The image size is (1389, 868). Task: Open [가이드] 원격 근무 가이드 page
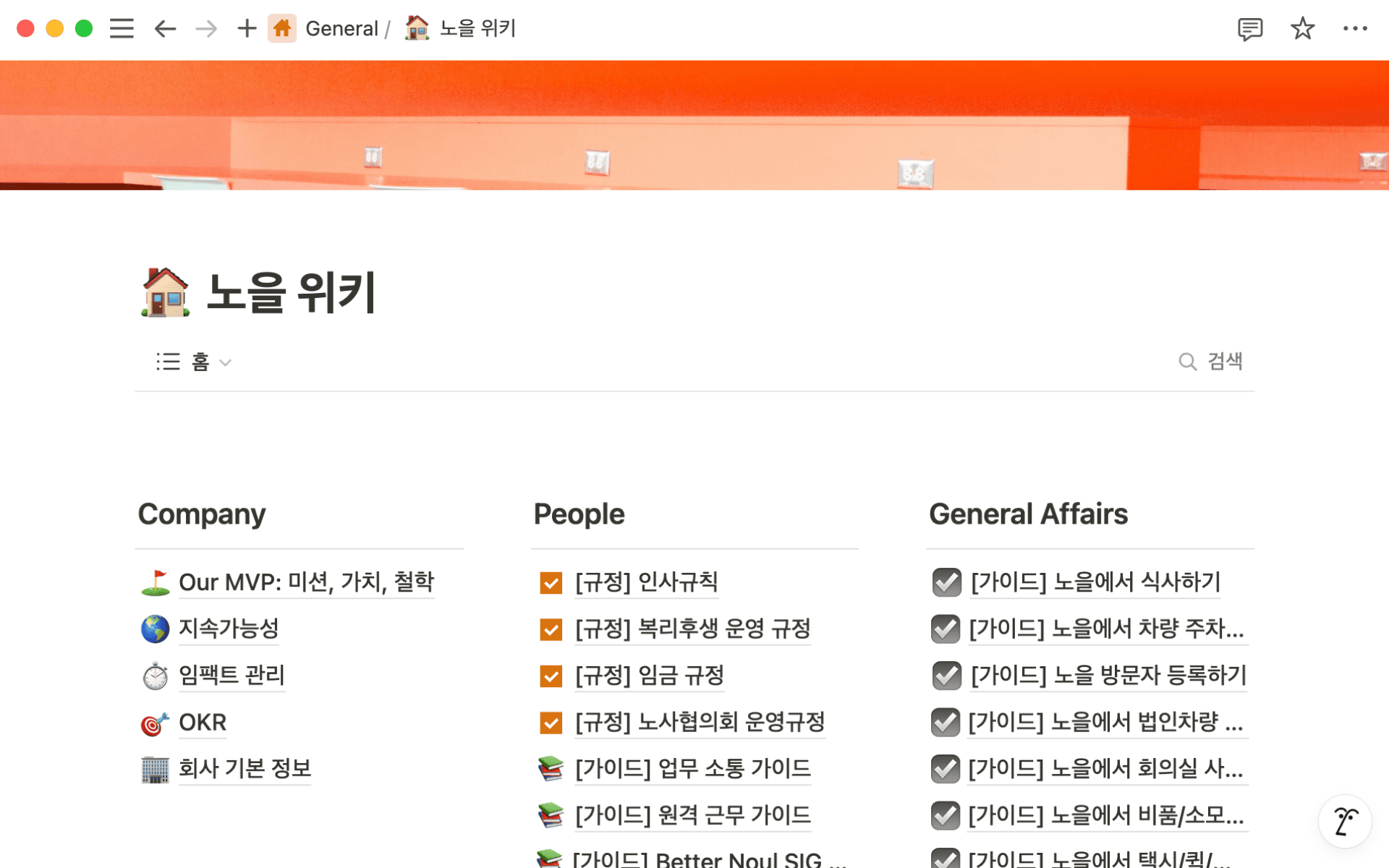pos(692,815)
